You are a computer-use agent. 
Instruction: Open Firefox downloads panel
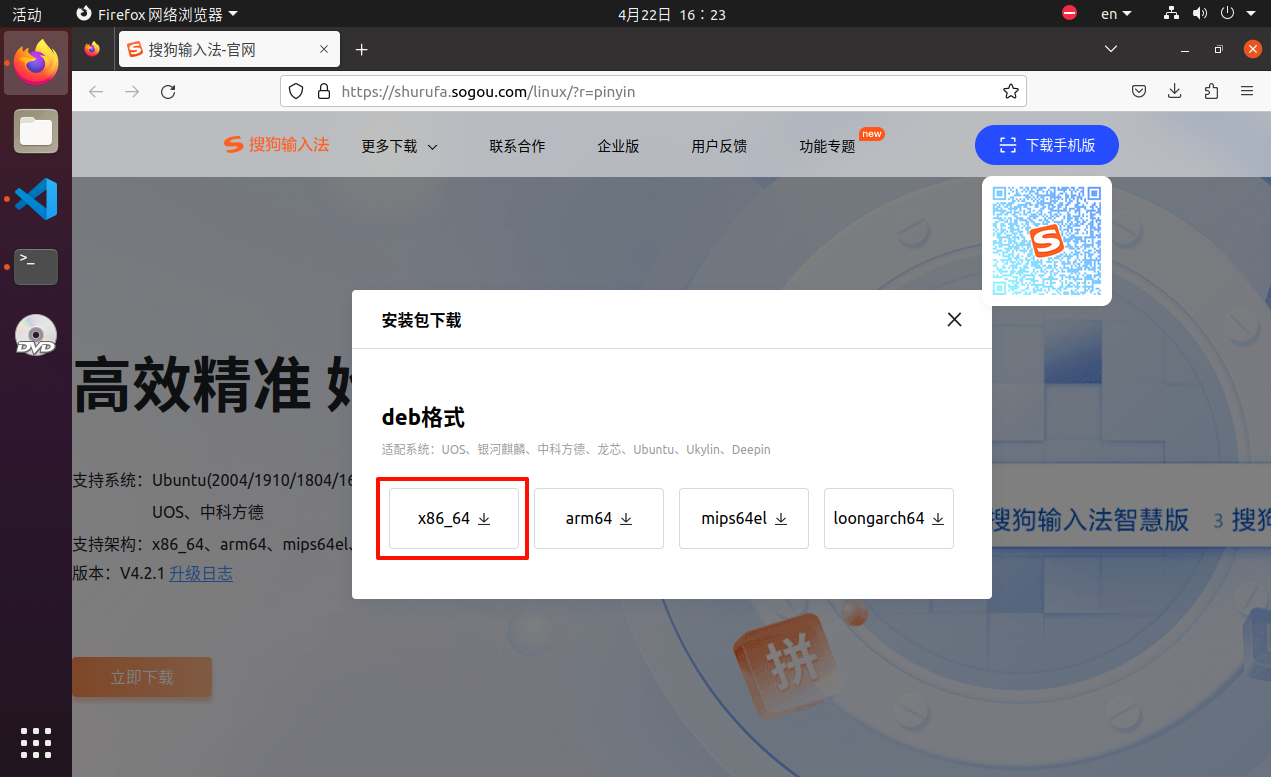click(1175, 92)
